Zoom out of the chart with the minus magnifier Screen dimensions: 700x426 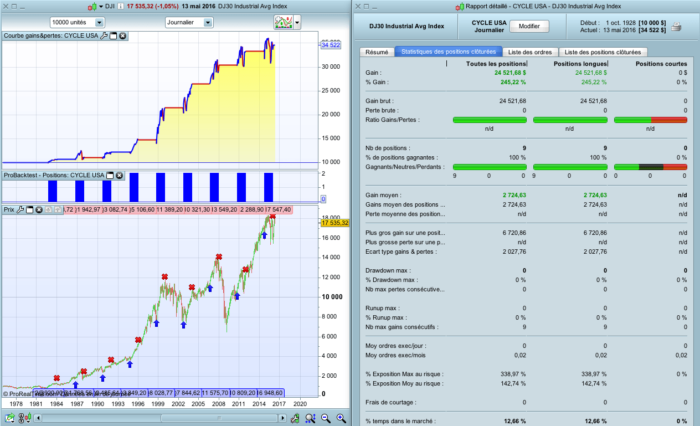pos(326,418)
